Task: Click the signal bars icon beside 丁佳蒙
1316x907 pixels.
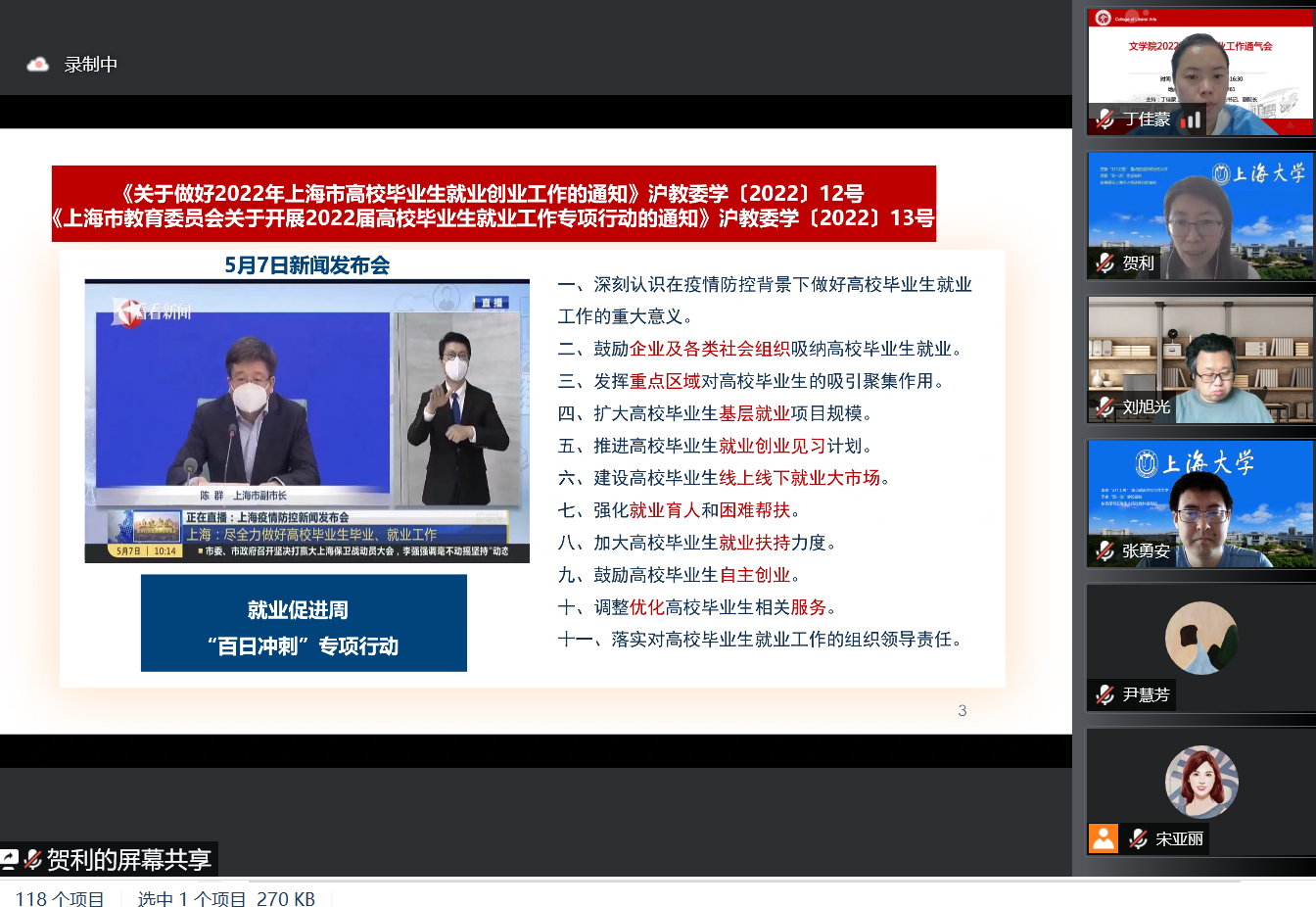Action: 1191,120
